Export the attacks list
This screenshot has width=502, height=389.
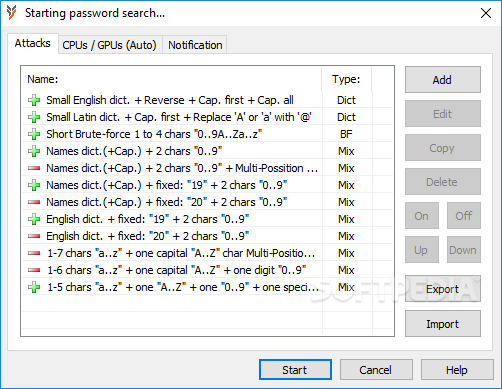coord(443,289)
